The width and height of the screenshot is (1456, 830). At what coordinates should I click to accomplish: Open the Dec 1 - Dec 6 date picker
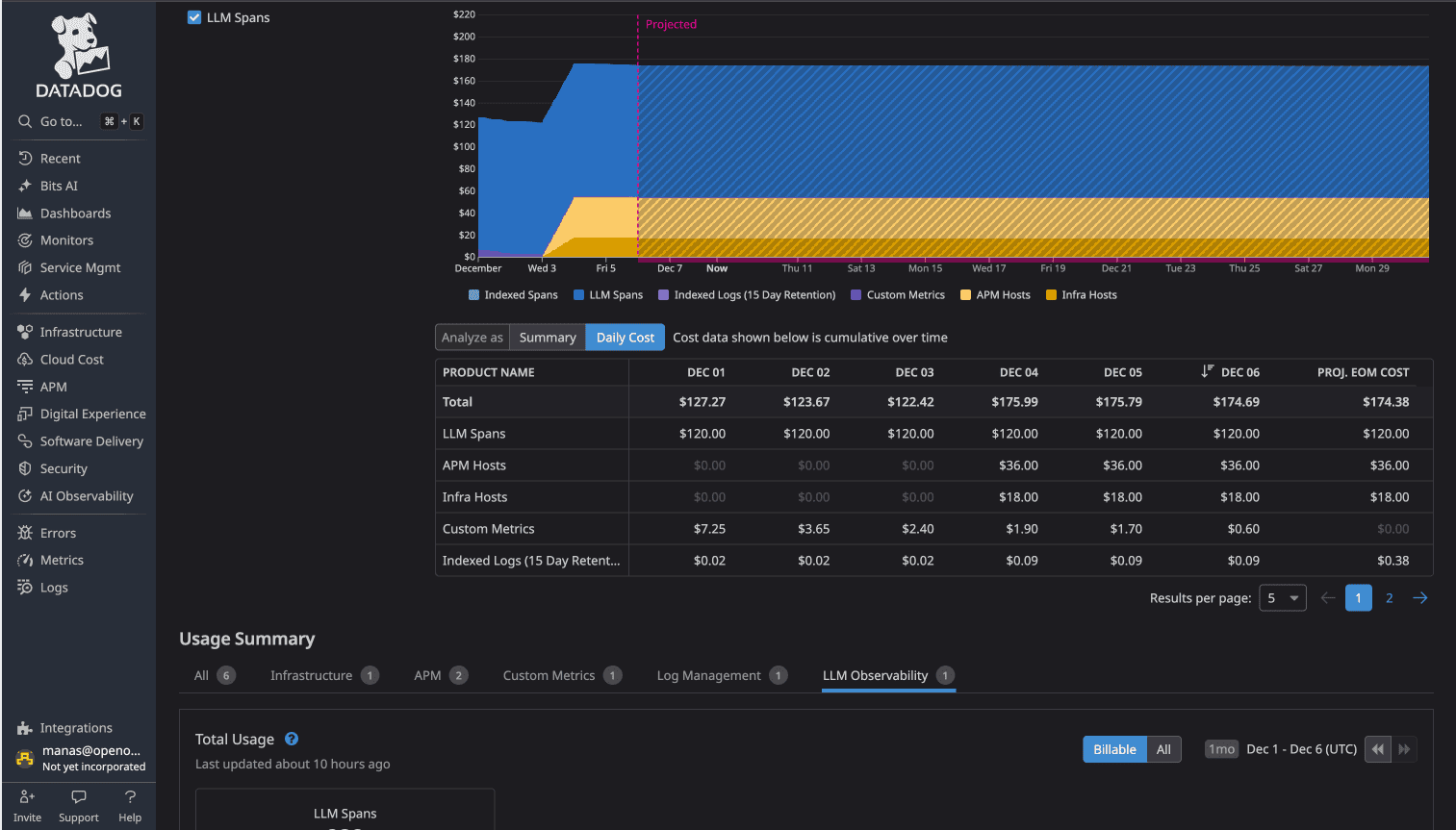click(x=1301, y=748)
